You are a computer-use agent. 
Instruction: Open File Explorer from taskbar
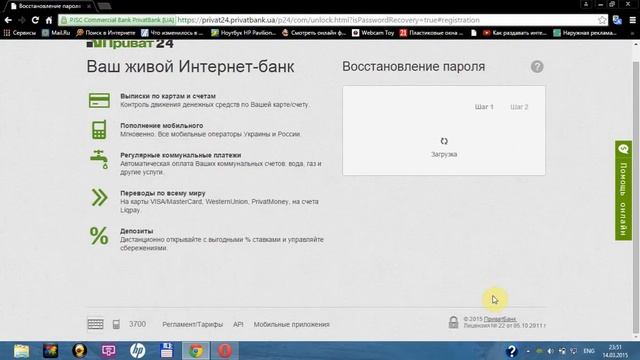point(21,351)
